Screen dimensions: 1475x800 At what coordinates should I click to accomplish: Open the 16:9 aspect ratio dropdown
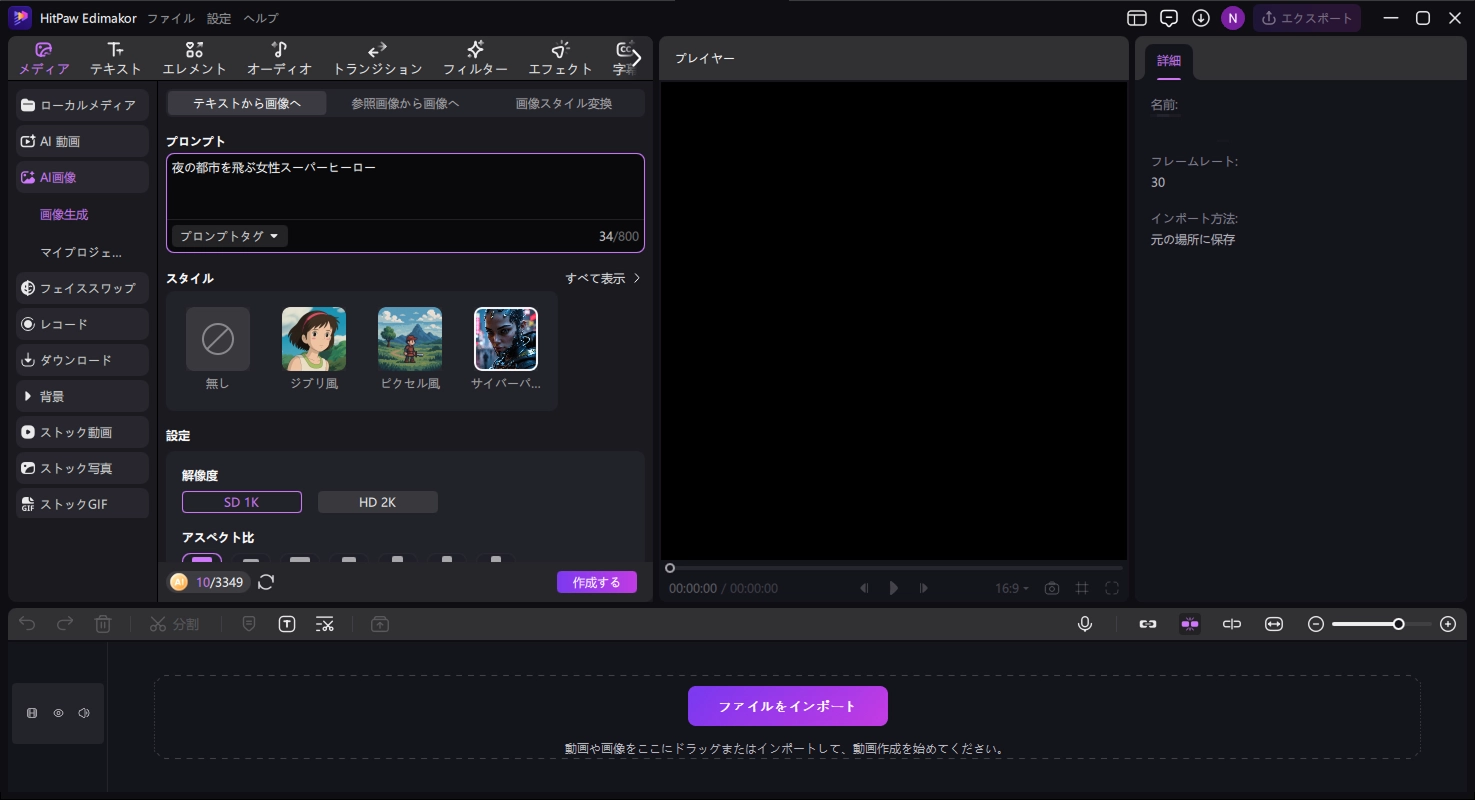pyautogui.click(x=1012, y=588)
